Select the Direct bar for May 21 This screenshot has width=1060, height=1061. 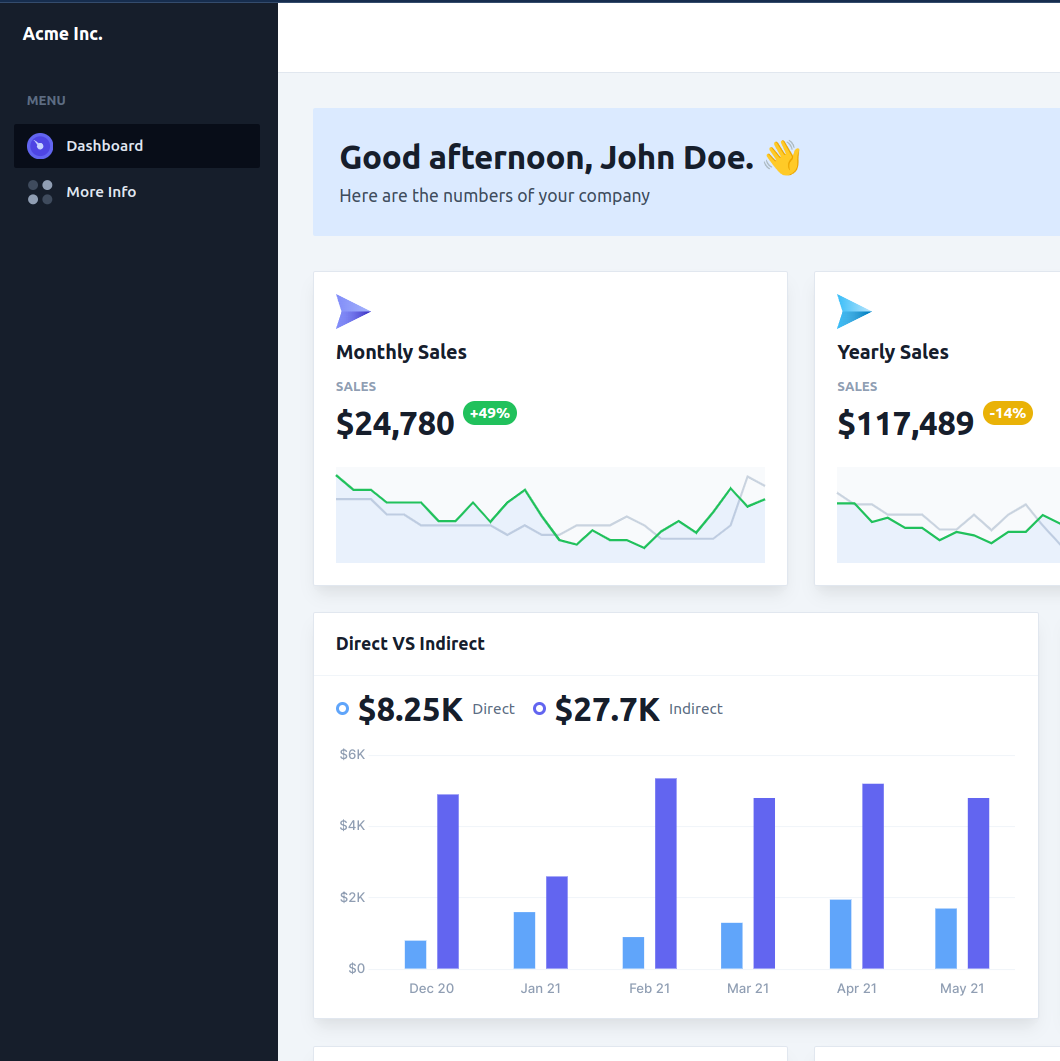[943, 938]
